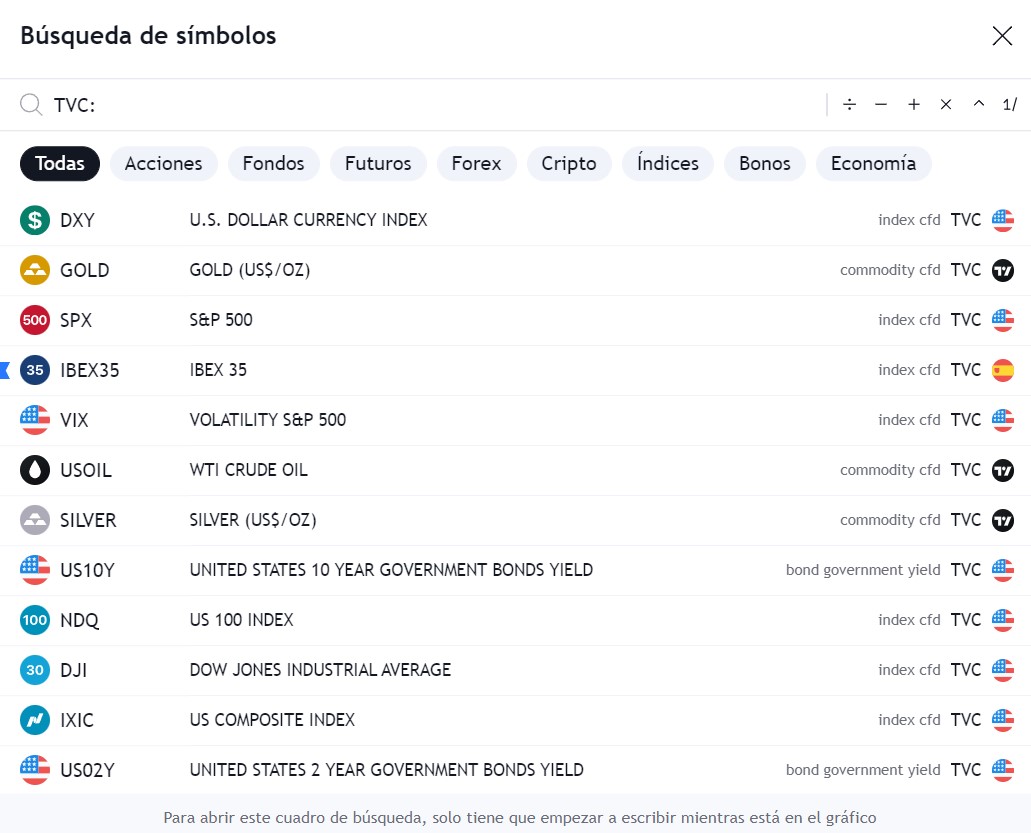The height and width of the screenshot is (833, 1031).
Task: Click bond government yield label in US10Y row
Action: (863, 570)
